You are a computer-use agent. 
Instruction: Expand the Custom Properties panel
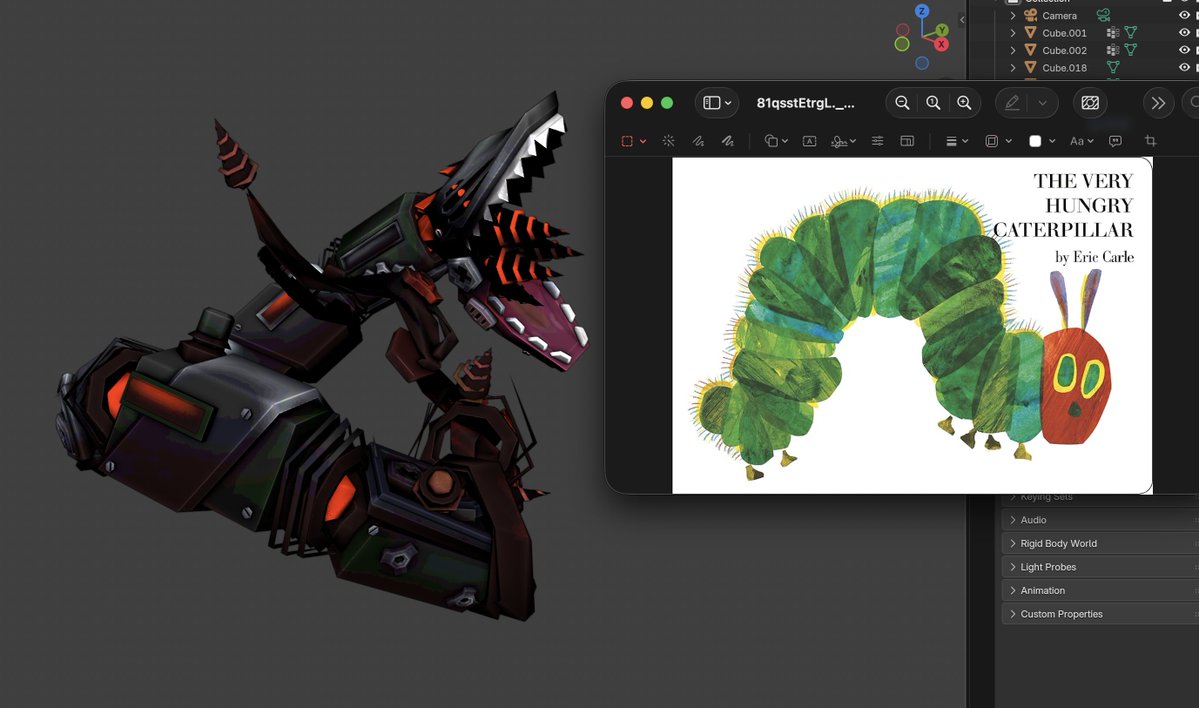click(x=1100, y=614)
